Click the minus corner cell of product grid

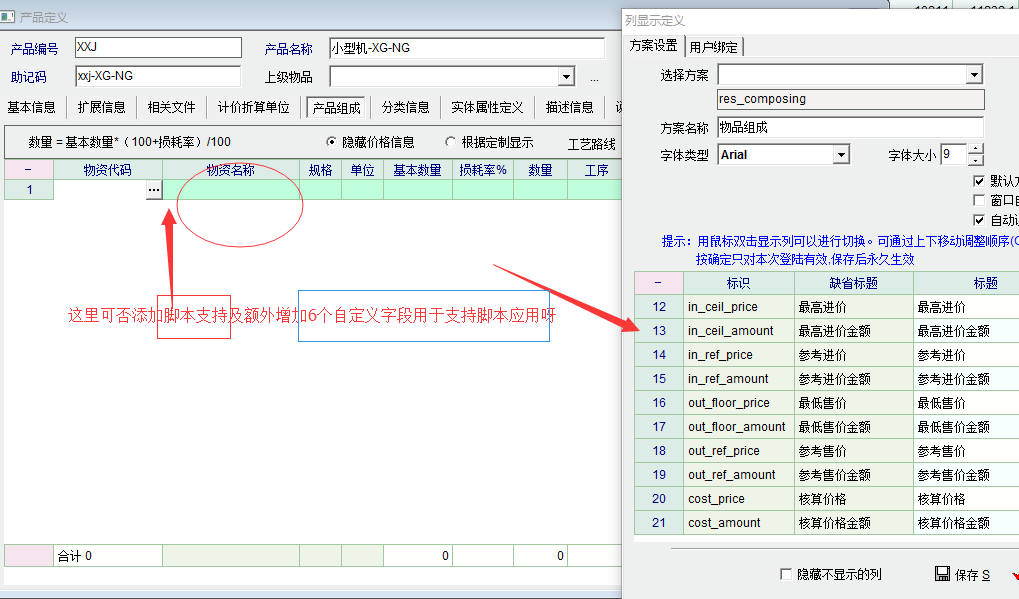click(x=28, y=170)
